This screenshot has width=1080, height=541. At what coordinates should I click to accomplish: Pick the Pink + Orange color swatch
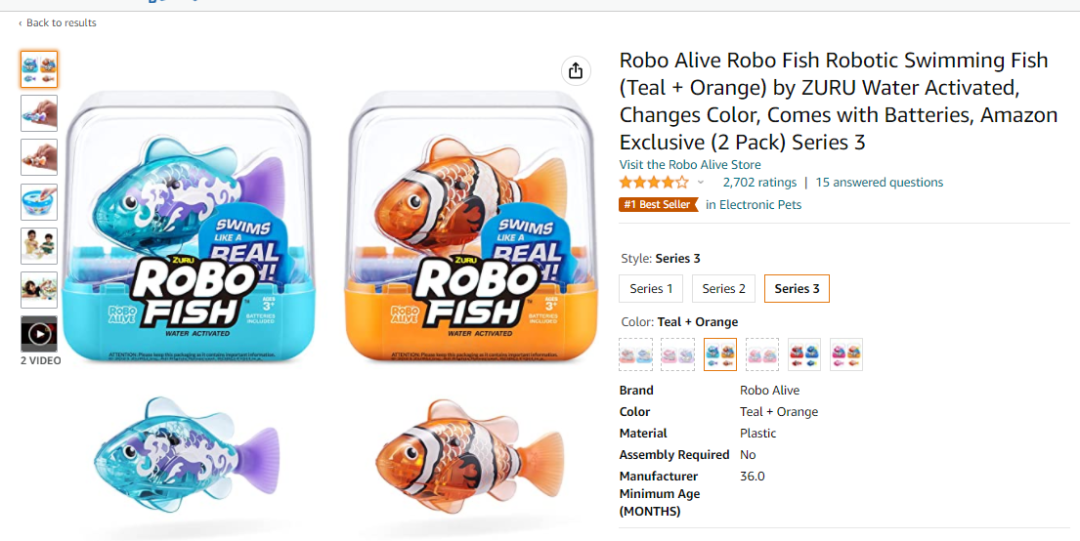point(846,354)
